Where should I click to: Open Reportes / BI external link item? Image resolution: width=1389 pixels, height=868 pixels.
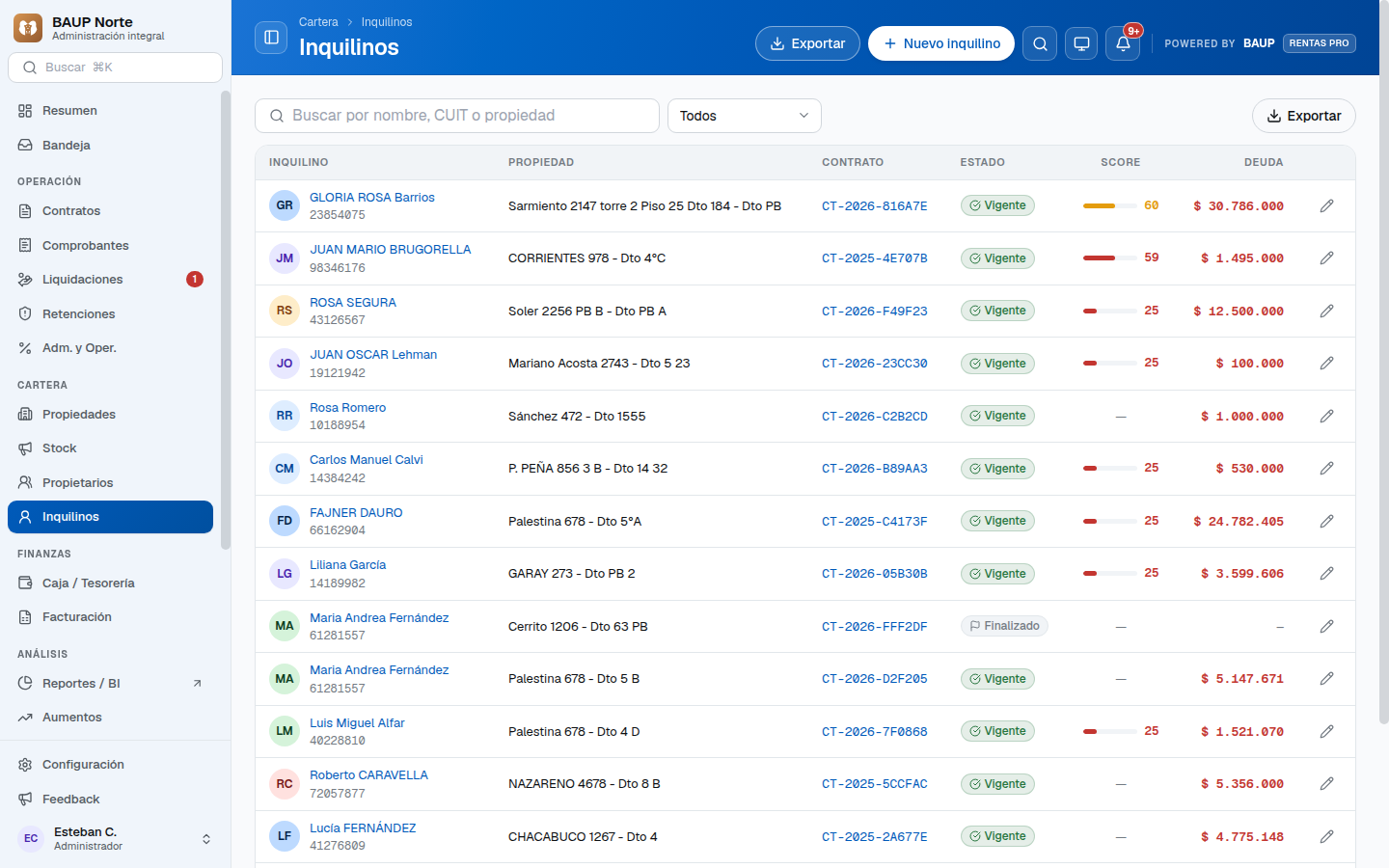pos(110,683)
